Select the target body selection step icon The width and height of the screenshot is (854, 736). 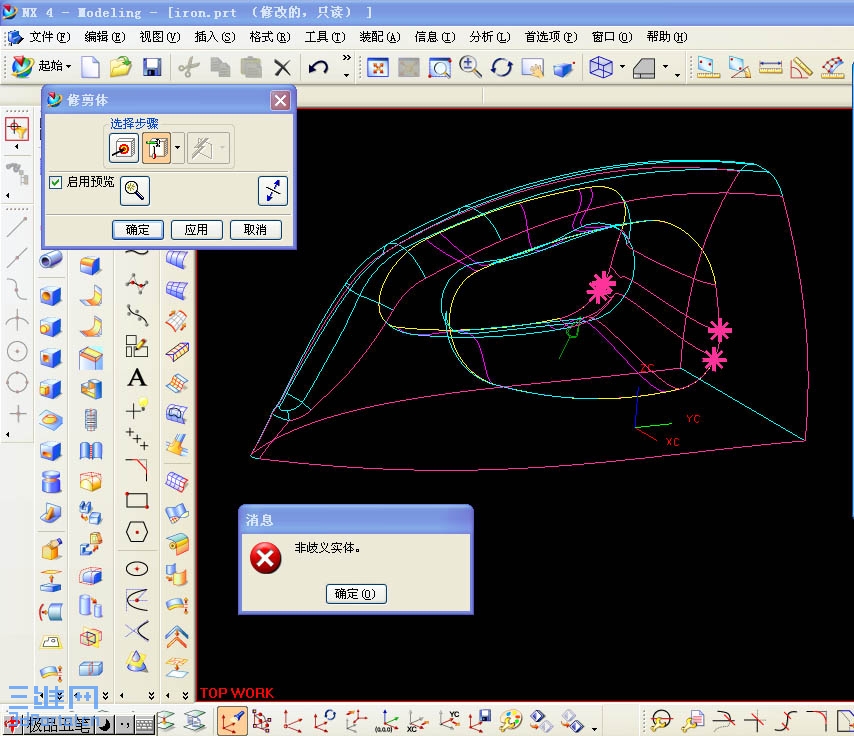(124, 149)
